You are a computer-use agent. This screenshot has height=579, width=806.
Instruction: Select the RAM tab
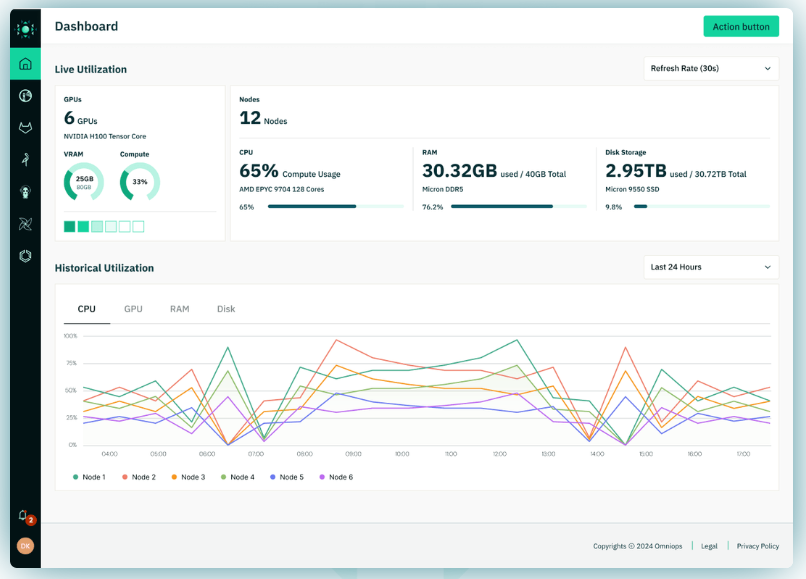(x=179, y=309)
